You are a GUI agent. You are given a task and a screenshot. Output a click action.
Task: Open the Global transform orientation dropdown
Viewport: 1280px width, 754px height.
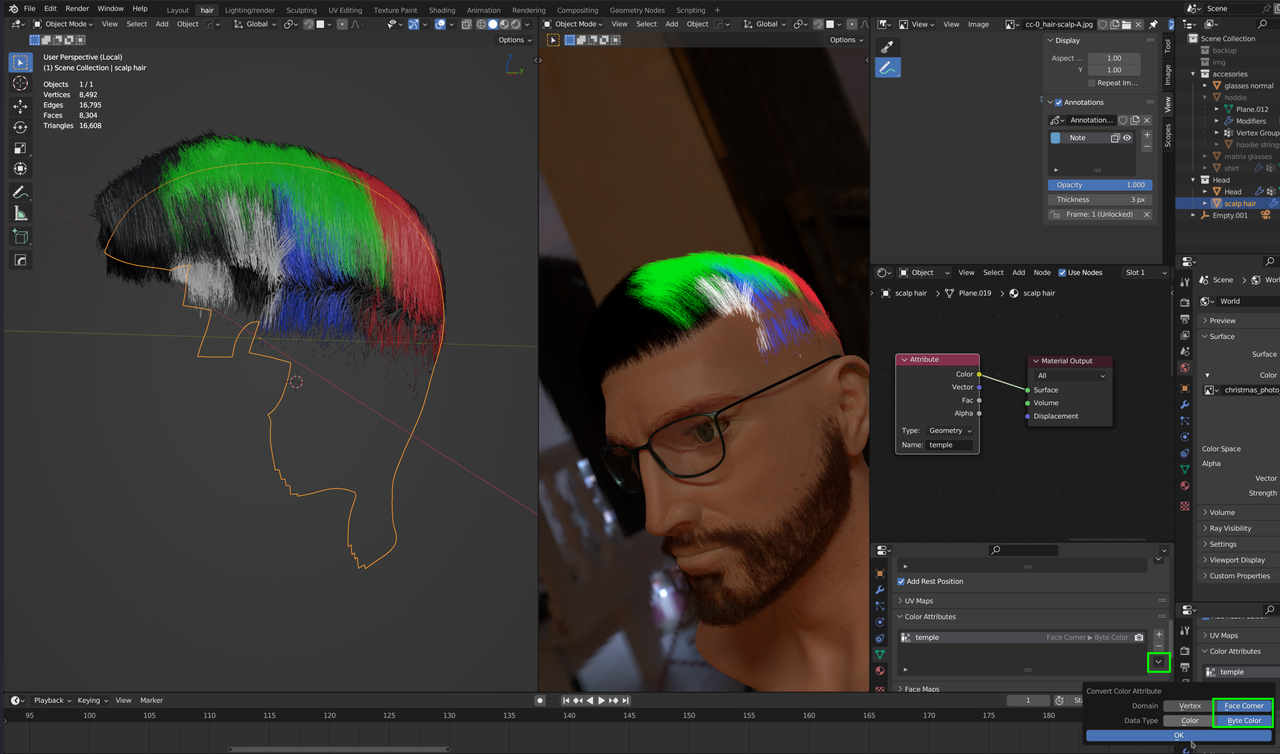(257, 24)
